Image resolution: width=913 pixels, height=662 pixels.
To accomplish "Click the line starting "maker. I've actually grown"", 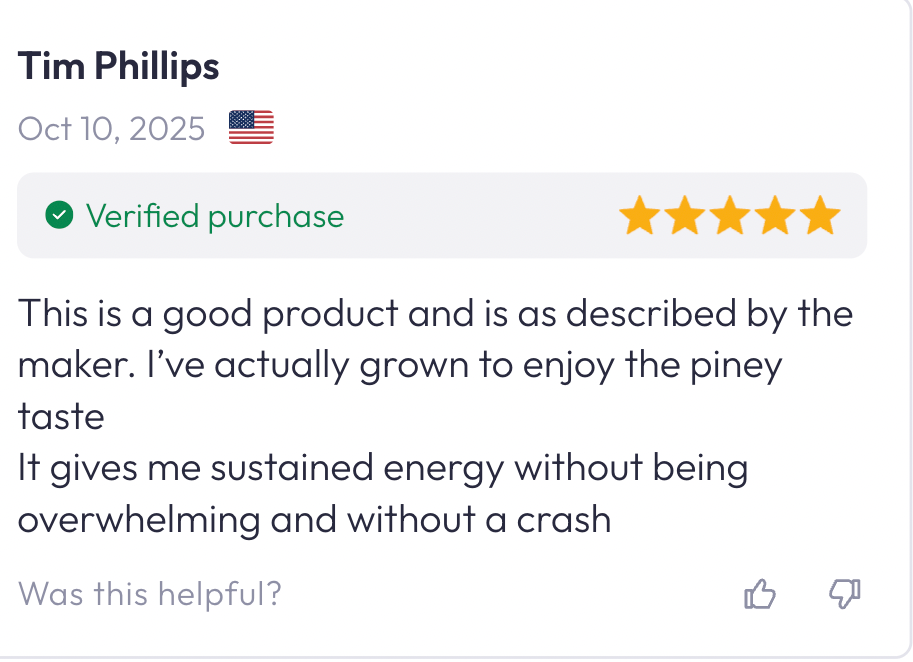I will tap(399, 365).
